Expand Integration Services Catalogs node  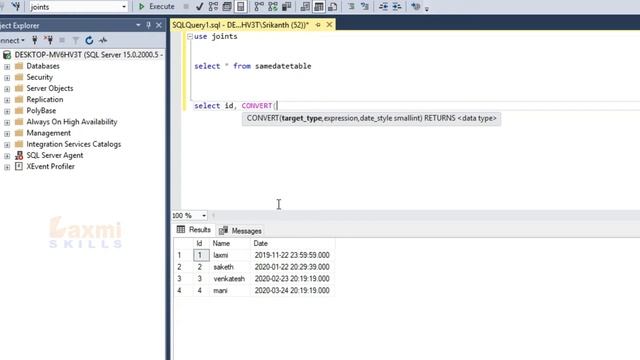click(x=7, y=144)
